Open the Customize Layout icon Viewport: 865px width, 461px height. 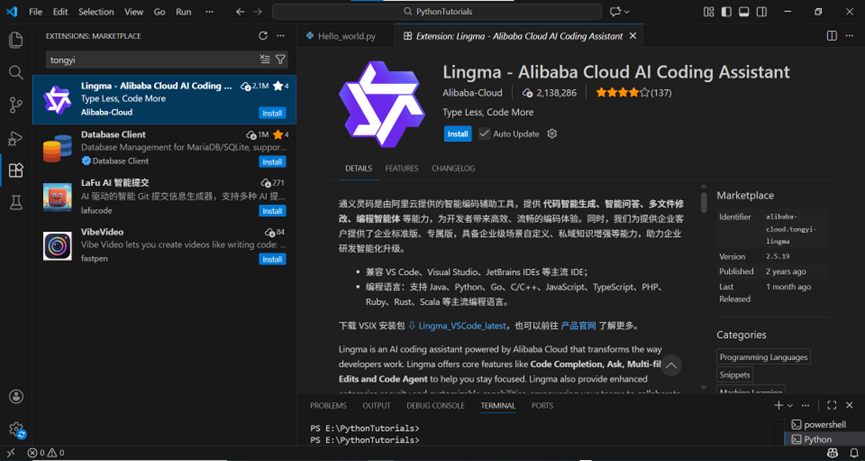[x=708, y=12]
